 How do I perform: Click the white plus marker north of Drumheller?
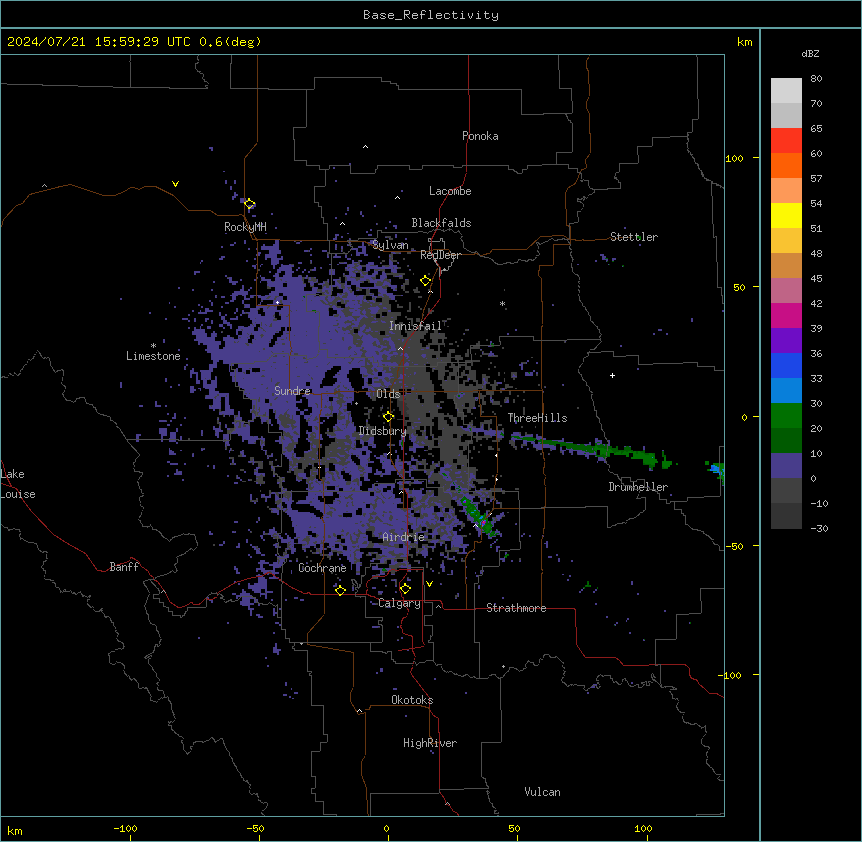tap(612, 375)
